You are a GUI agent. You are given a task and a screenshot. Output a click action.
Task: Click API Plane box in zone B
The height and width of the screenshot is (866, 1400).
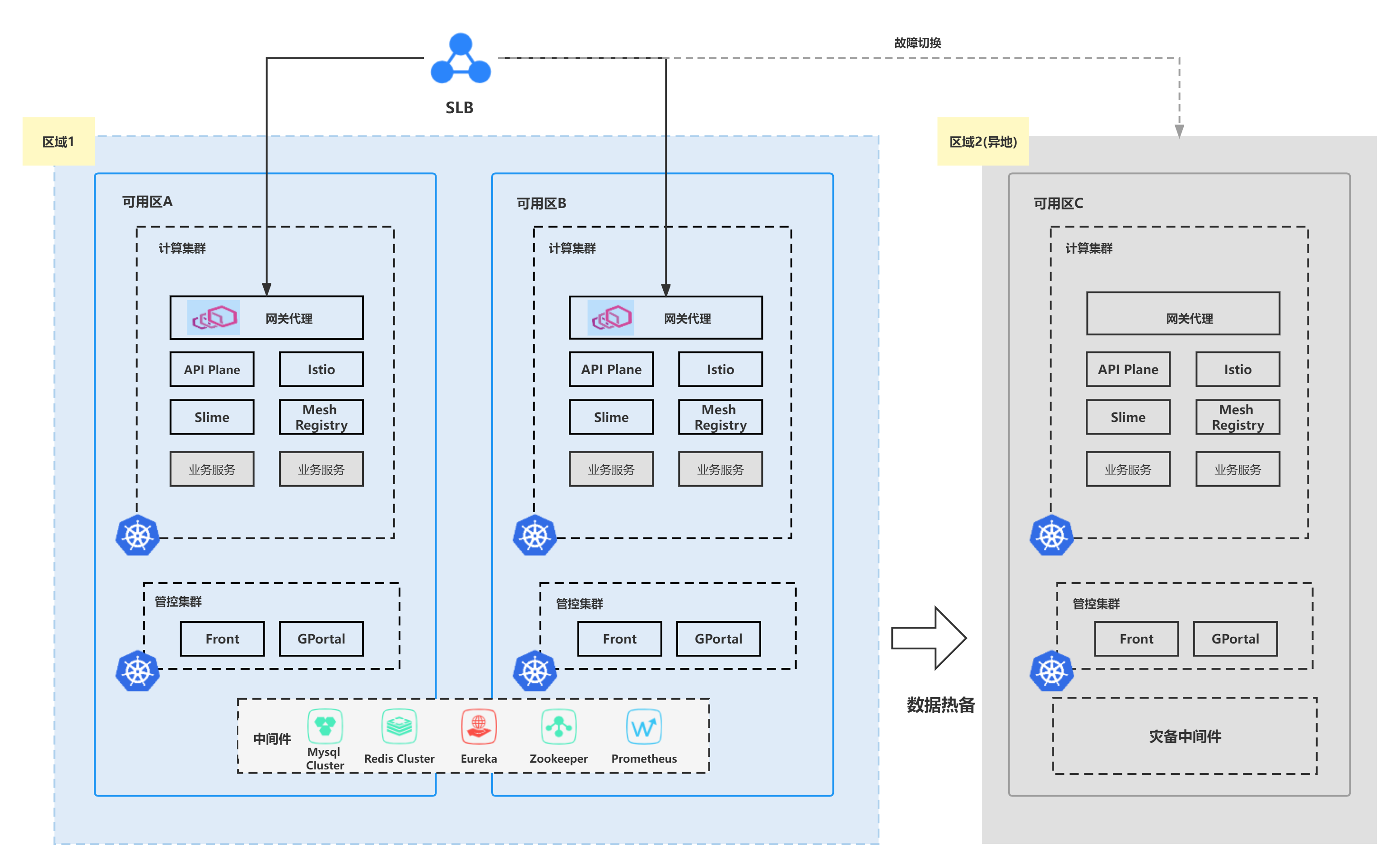coord(611,370)
